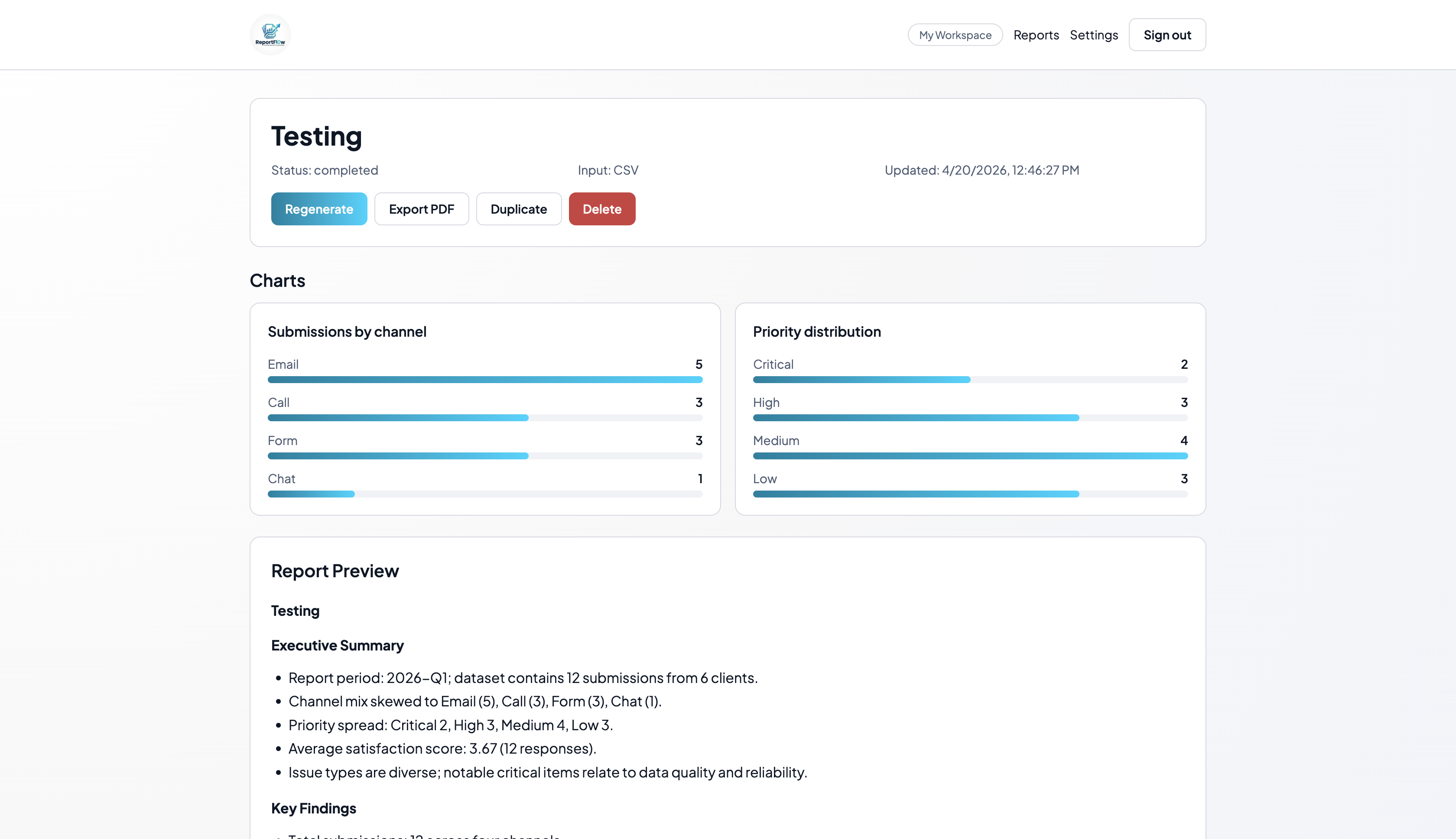The width and height of the screenshot is (1456, 839).
Task: Click the High priority bar
Action: pos(970,418)
